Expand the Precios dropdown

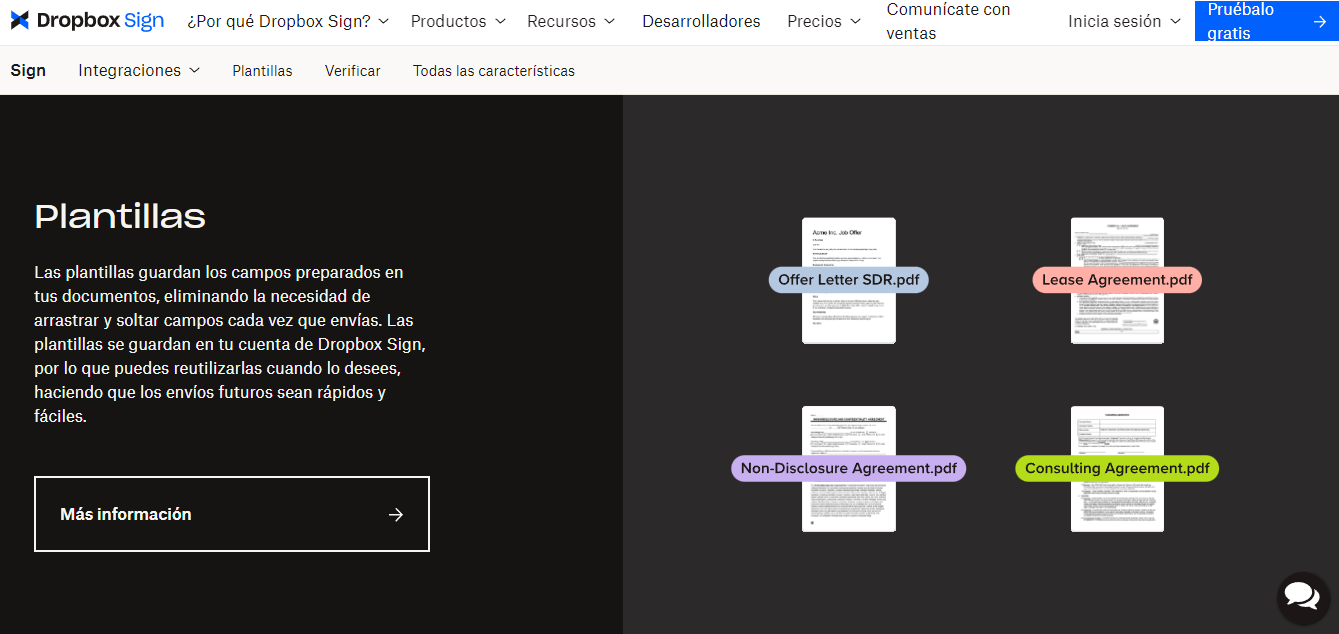click(824, 21)
